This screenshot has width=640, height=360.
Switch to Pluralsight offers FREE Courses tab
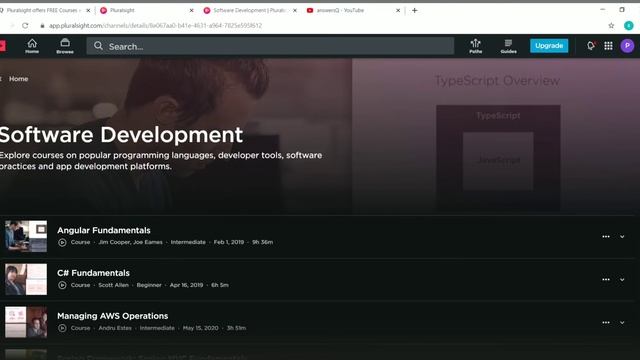pos(43,10)
